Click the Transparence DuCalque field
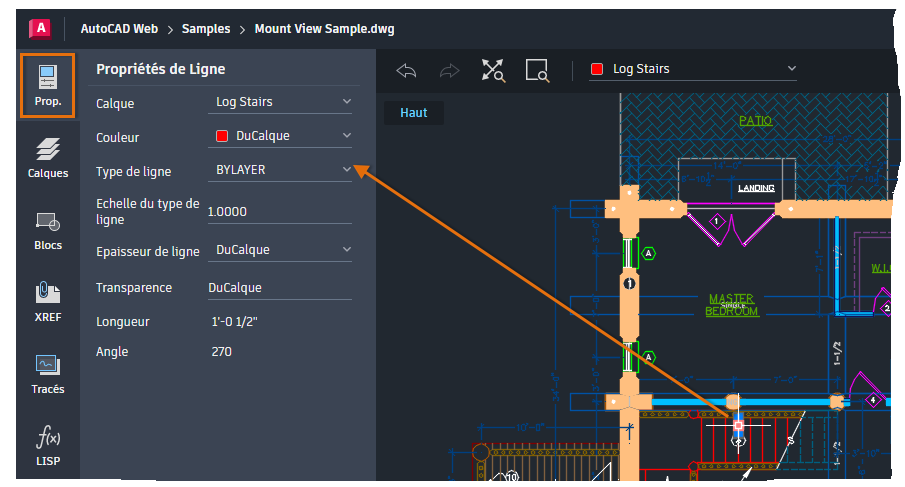 [x=280, y=287]
